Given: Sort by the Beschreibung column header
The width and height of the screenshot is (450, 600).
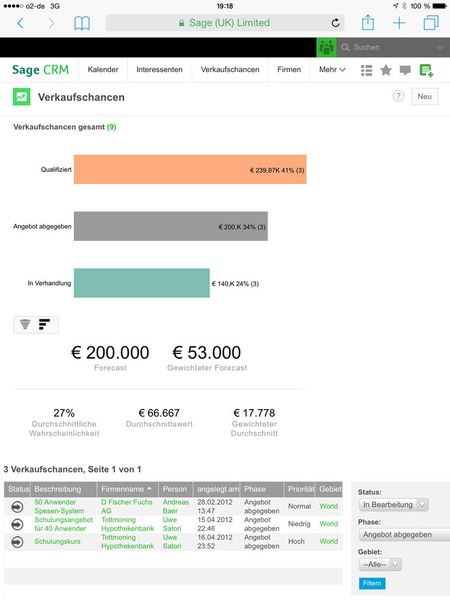Looking at the screenshot, I should click(64, 489).
